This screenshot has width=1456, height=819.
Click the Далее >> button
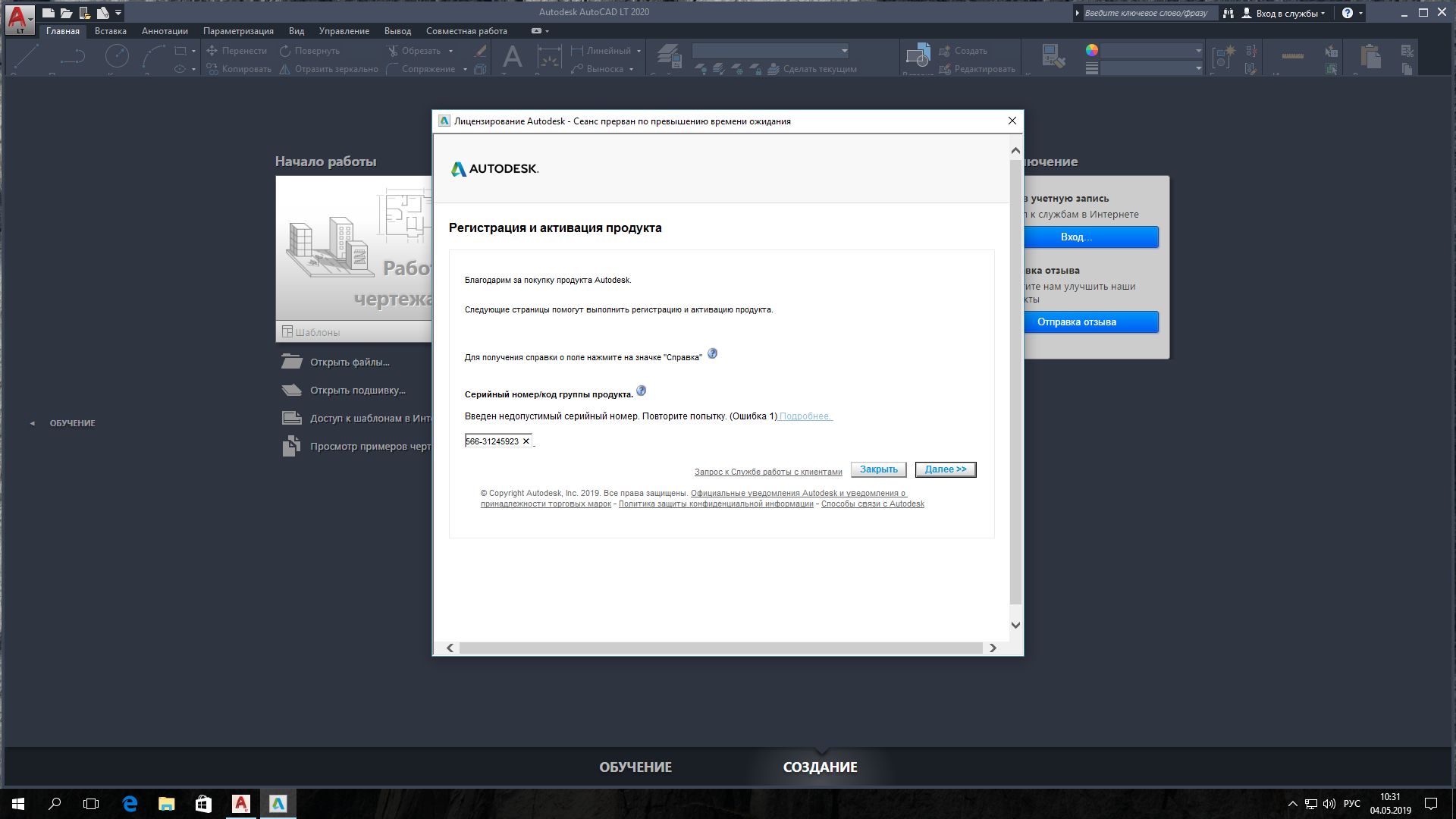[946, 469]
